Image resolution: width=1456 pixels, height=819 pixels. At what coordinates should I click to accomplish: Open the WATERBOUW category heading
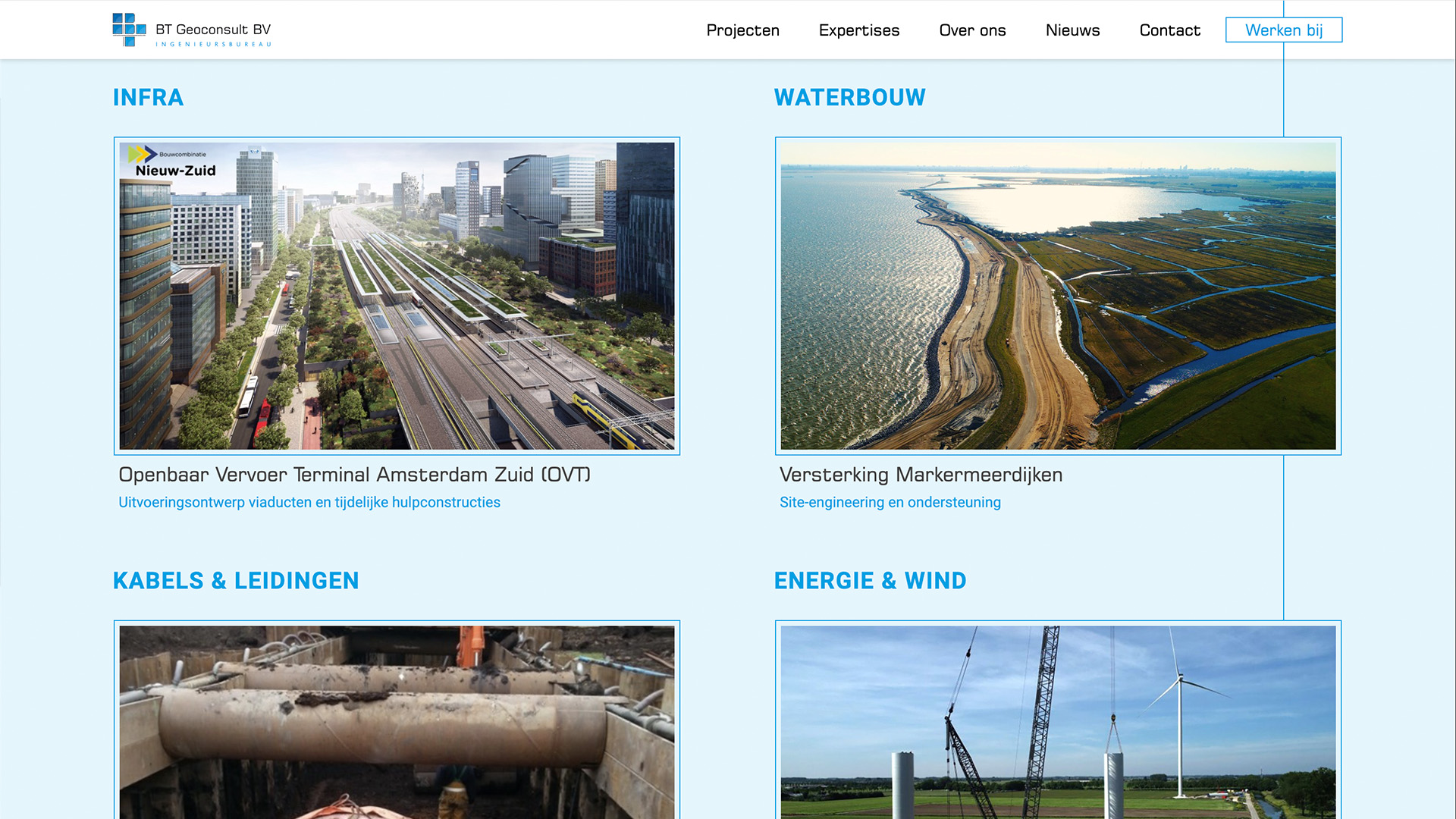(849, 98)
